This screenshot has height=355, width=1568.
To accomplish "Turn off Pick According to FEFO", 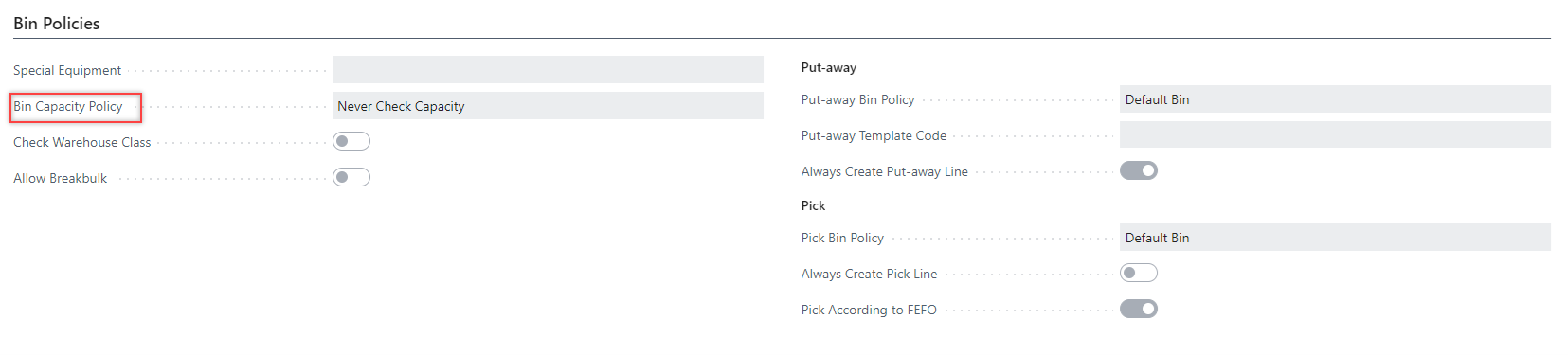I will click(1138, 309).
